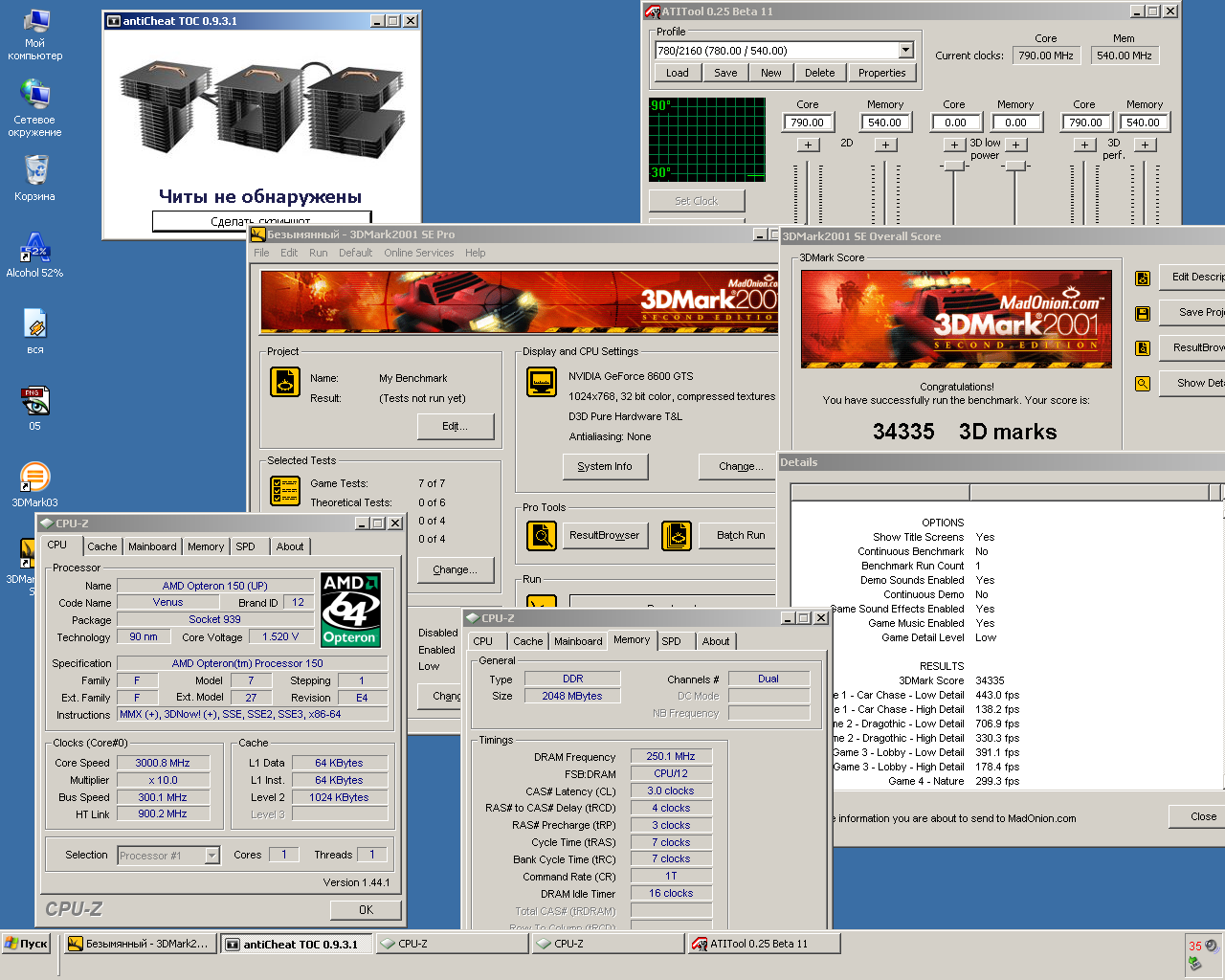This screenshot has height=980, width=1225.
Task: Click the Properties button in ATITool
Action: tap(882, 73)
